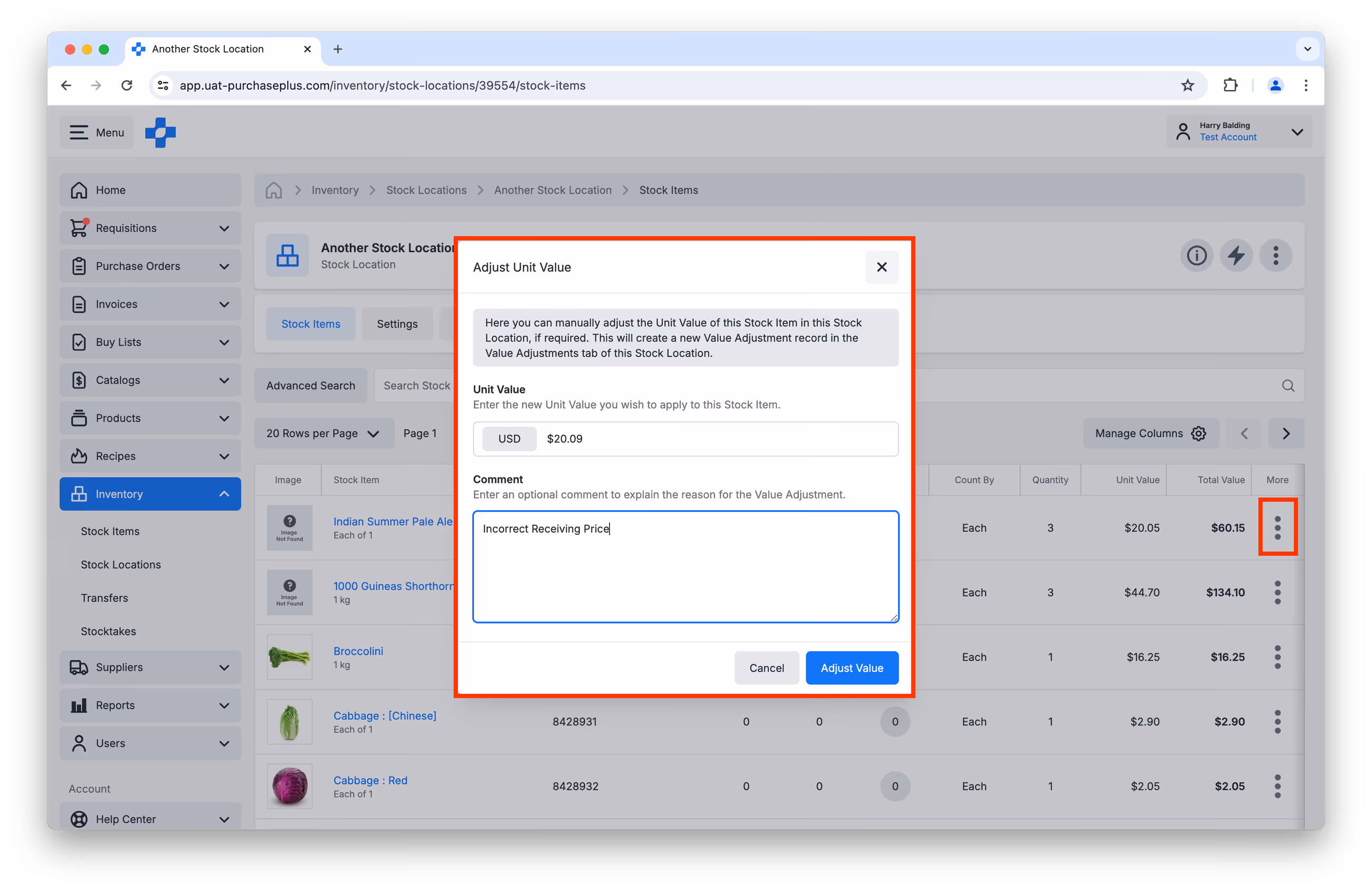Open browser extensions puzzle icon
Viewport: 1372px width, 892px height.
point(1230,85)
